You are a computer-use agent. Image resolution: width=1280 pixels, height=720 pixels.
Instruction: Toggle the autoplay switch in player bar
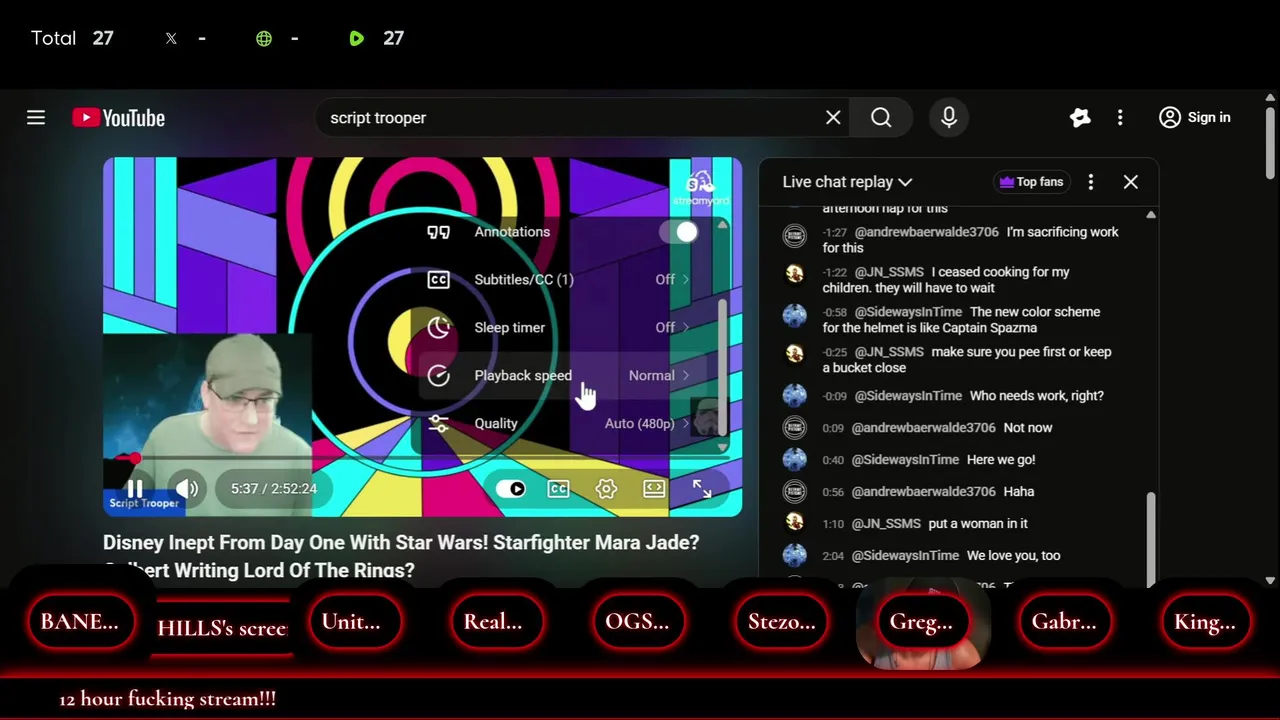tap(511, 489)
